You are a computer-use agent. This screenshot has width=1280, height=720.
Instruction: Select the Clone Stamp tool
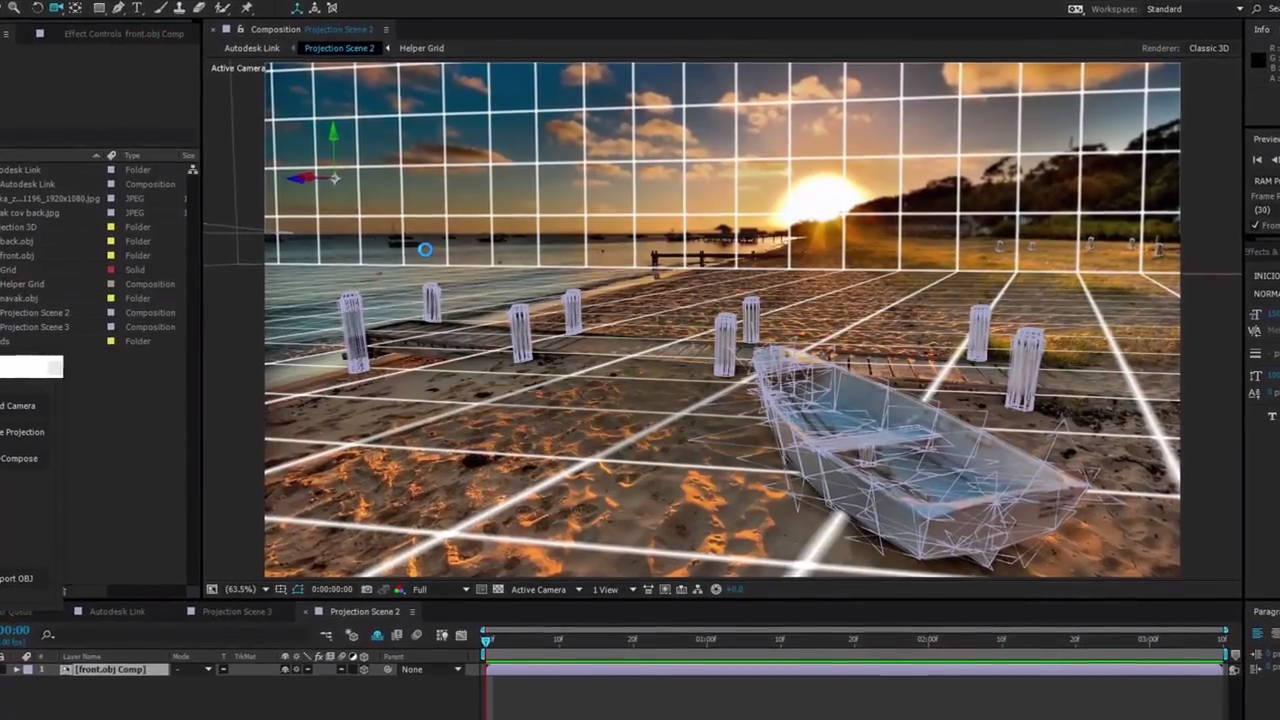point(179,7)
